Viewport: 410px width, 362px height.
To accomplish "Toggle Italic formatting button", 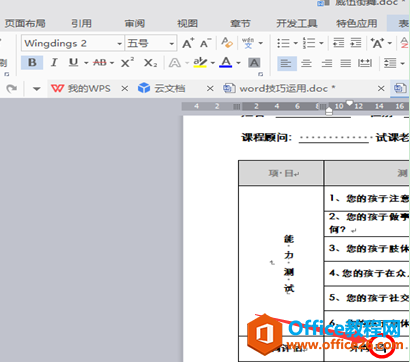I will [54, 63].
